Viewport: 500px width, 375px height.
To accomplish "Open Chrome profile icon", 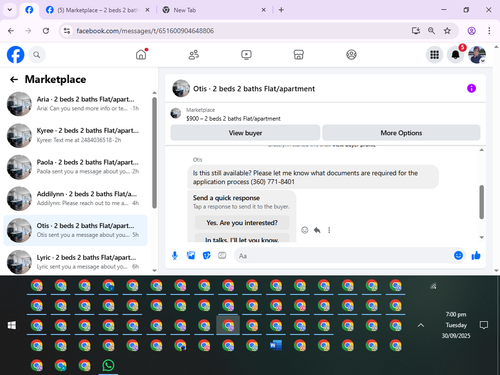I will coord(471,31).
